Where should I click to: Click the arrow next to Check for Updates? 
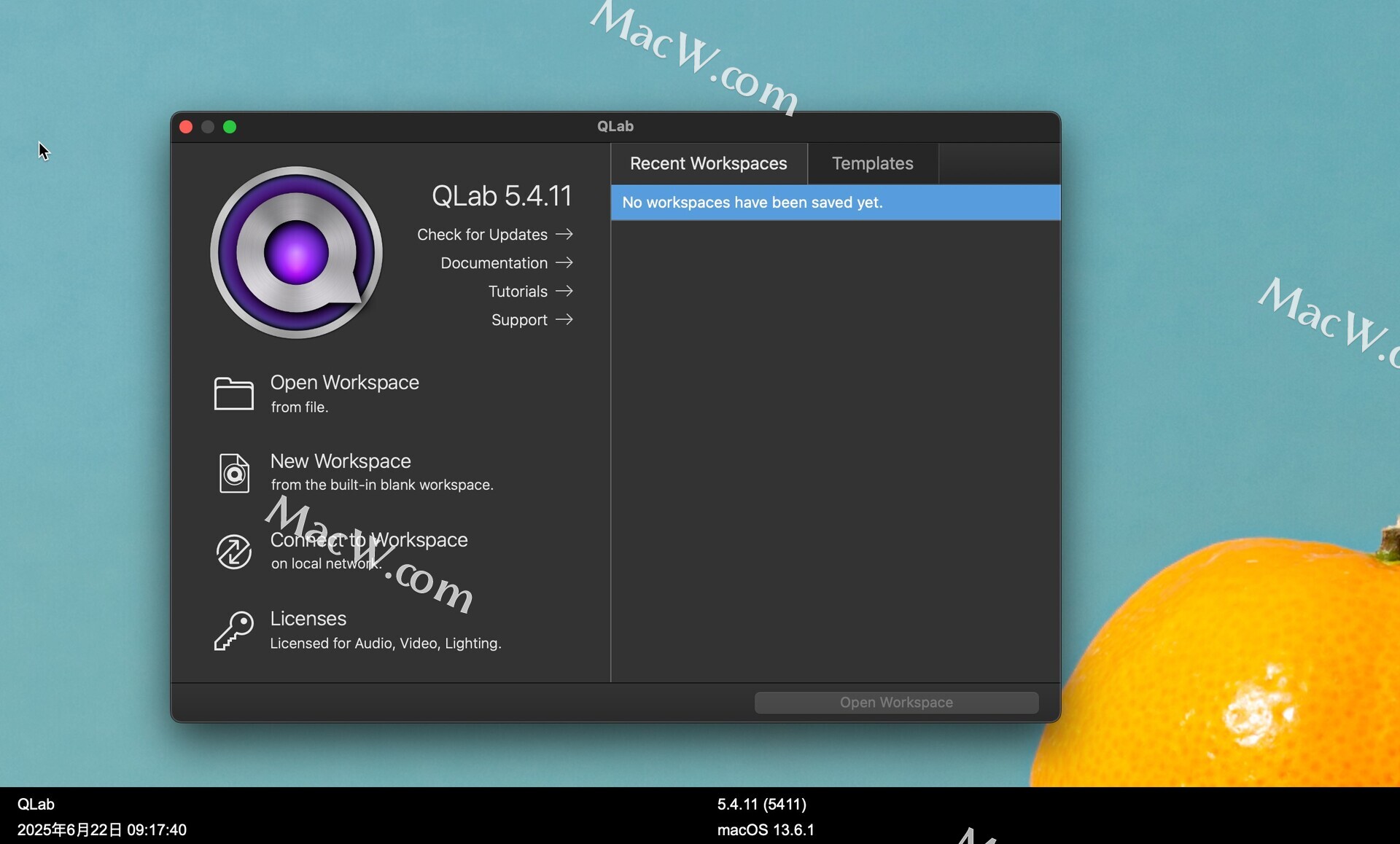click(564, 234)
